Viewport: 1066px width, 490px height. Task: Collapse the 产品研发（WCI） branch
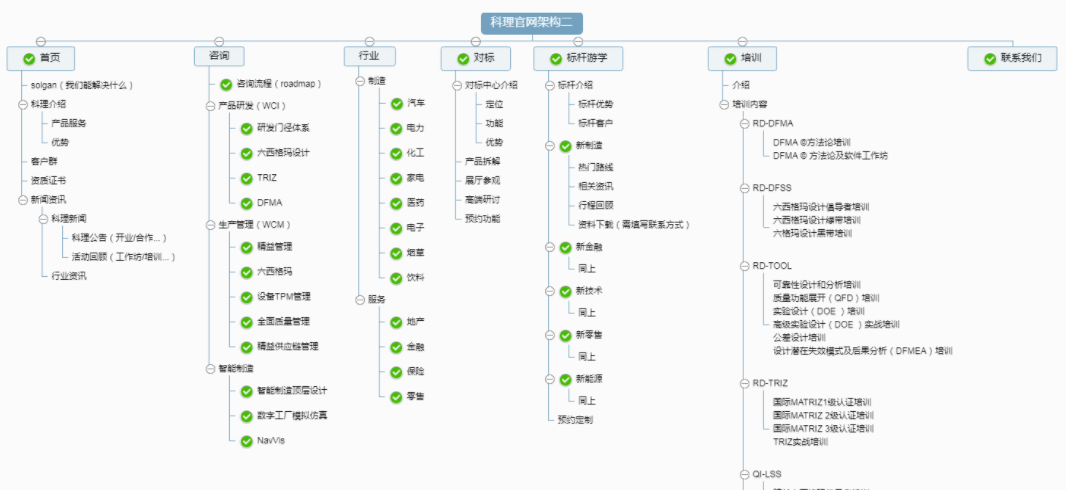[x=211, y=105]
